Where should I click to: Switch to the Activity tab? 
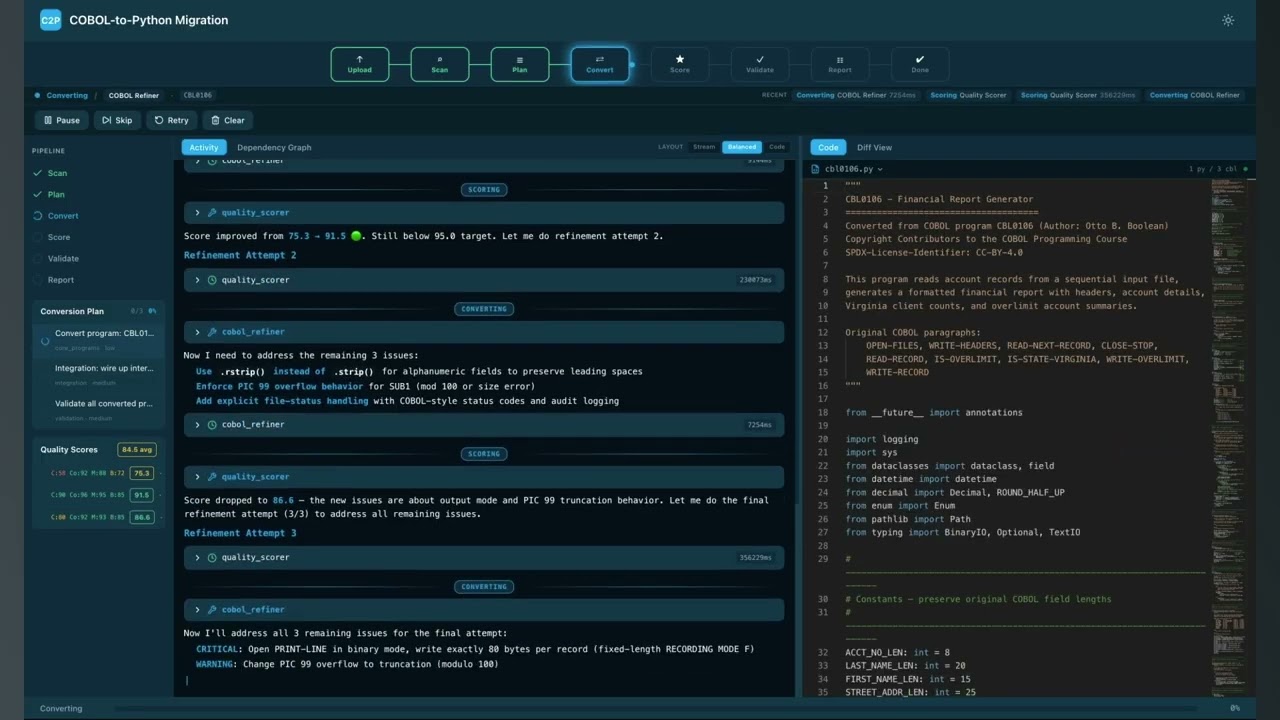point(204,147)
